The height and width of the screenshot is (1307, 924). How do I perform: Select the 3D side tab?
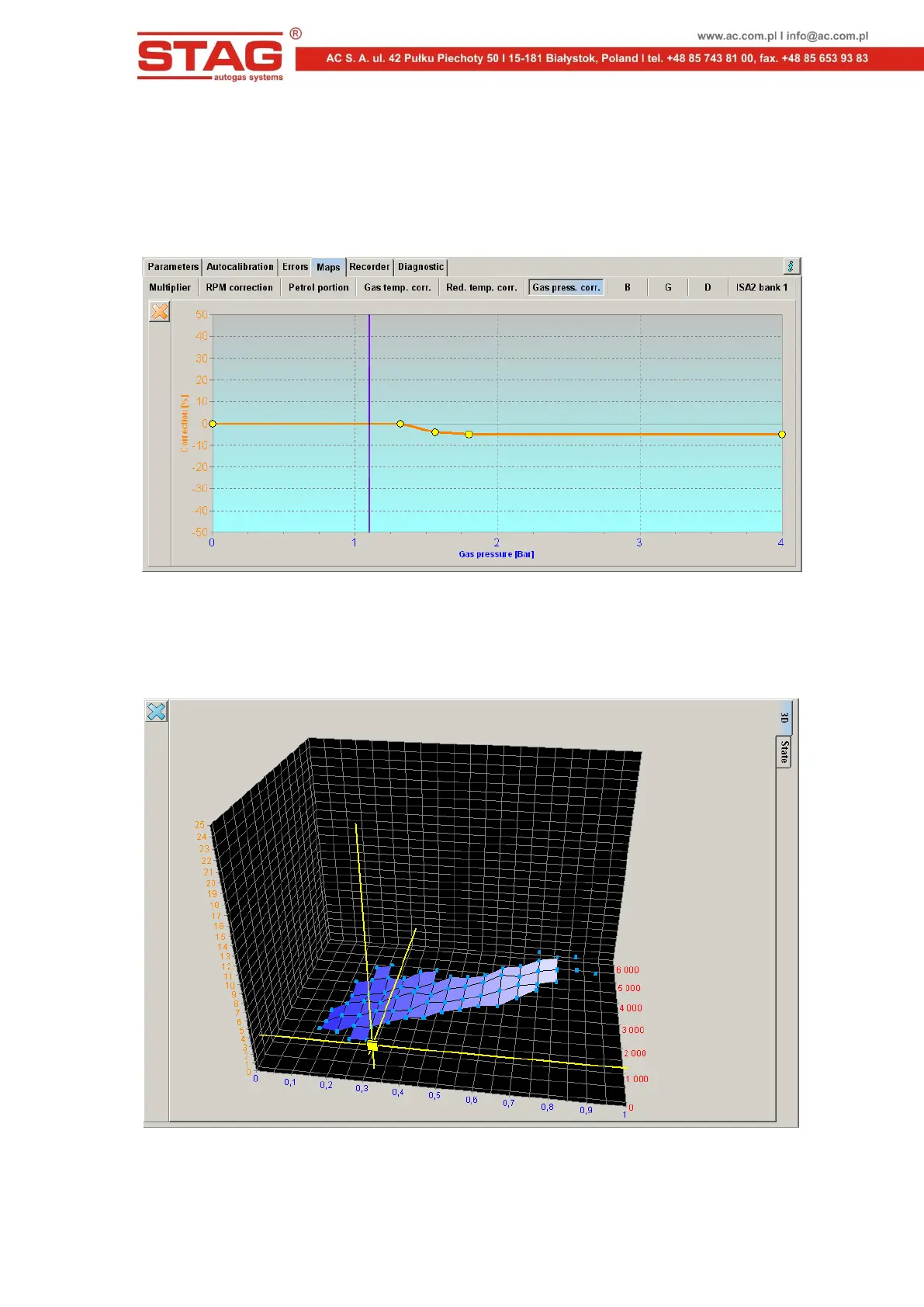(x=784, y=718)
